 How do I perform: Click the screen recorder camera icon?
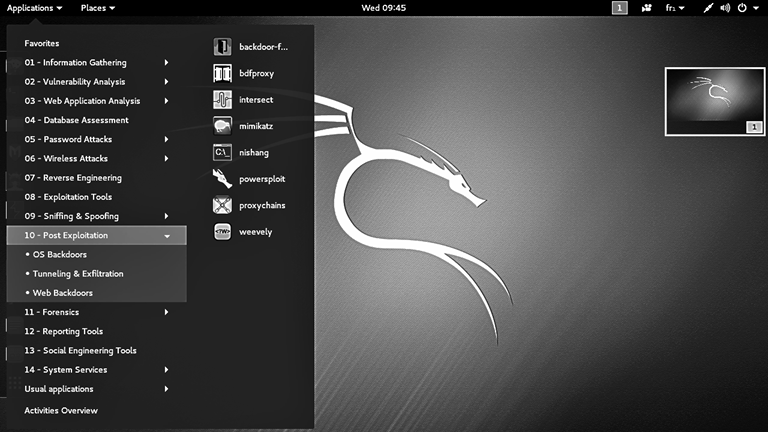point(646,8)
